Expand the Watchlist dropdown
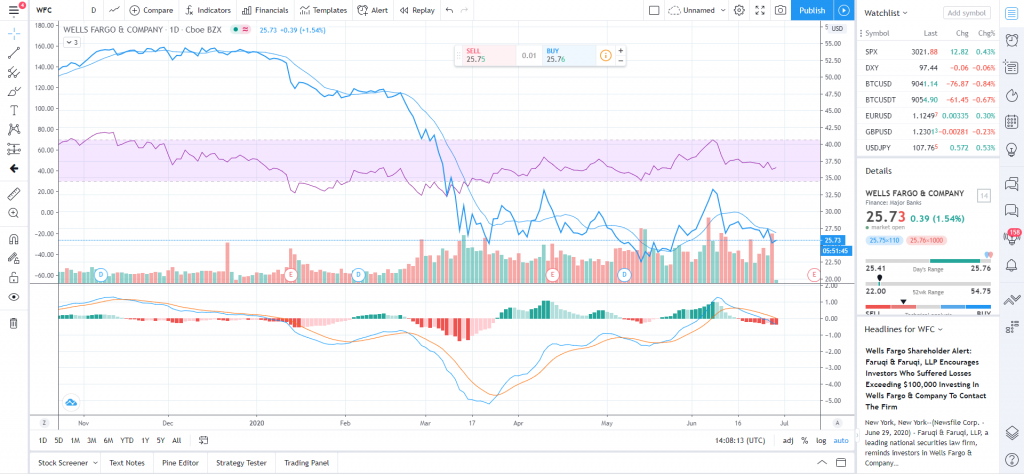 pos(886,12)
